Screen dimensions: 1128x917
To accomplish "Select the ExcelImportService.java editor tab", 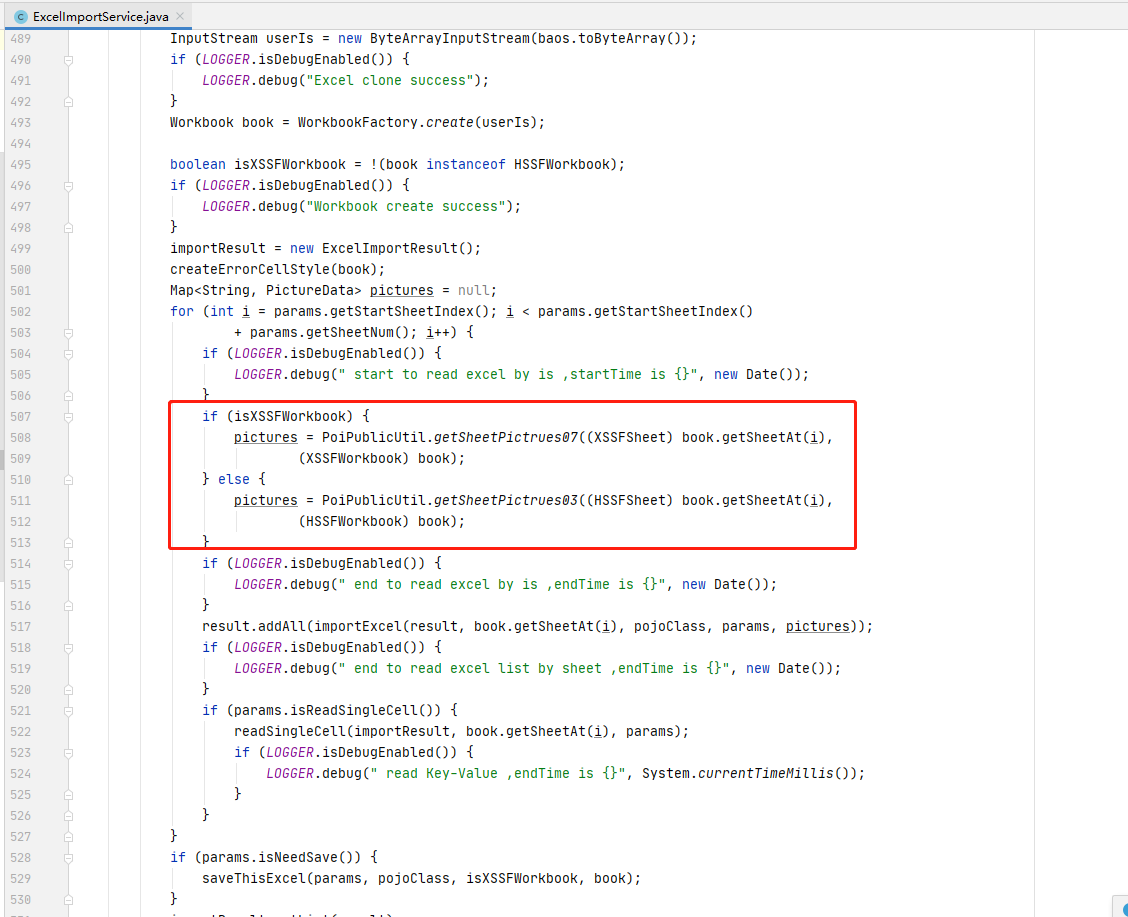I will coord(99,16).
